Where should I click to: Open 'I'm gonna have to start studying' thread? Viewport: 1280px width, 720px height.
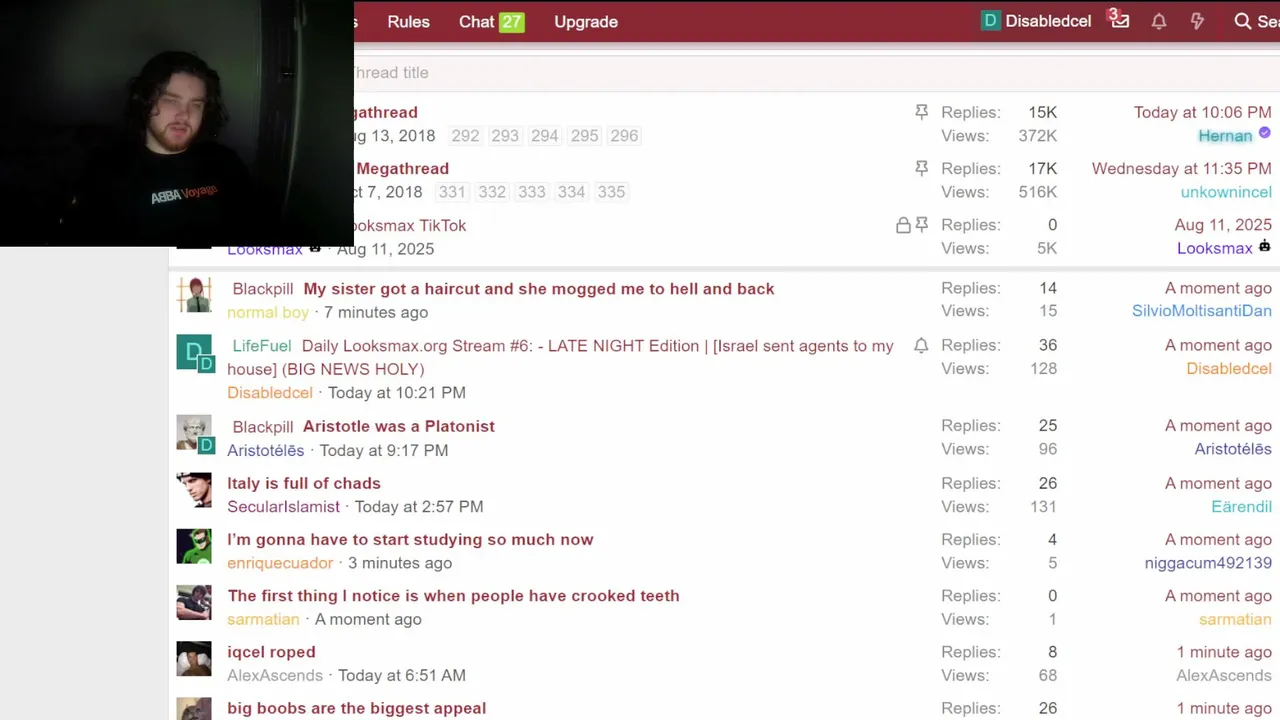click(410, 539)
